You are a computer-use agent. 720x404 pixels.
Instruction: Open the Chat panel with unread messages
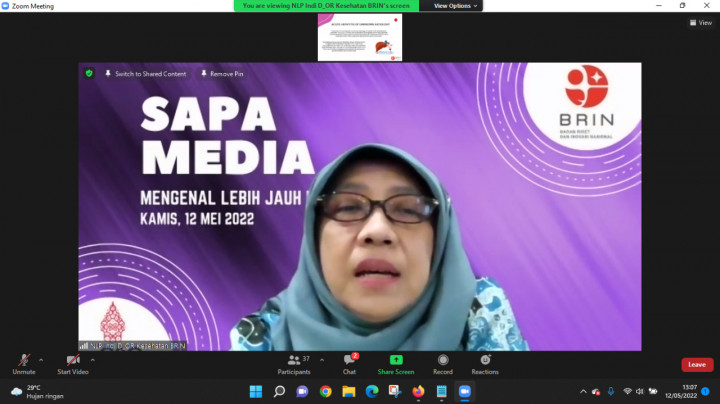tap(349, 365)
